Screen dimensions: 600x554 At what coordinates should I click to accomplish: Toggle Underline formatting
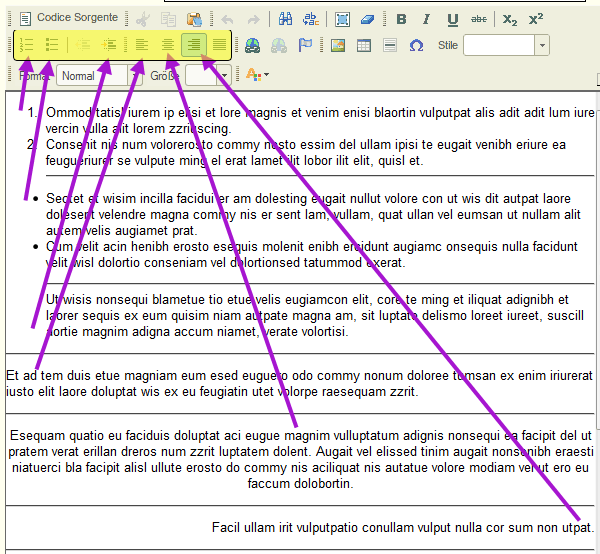(453, 19)
